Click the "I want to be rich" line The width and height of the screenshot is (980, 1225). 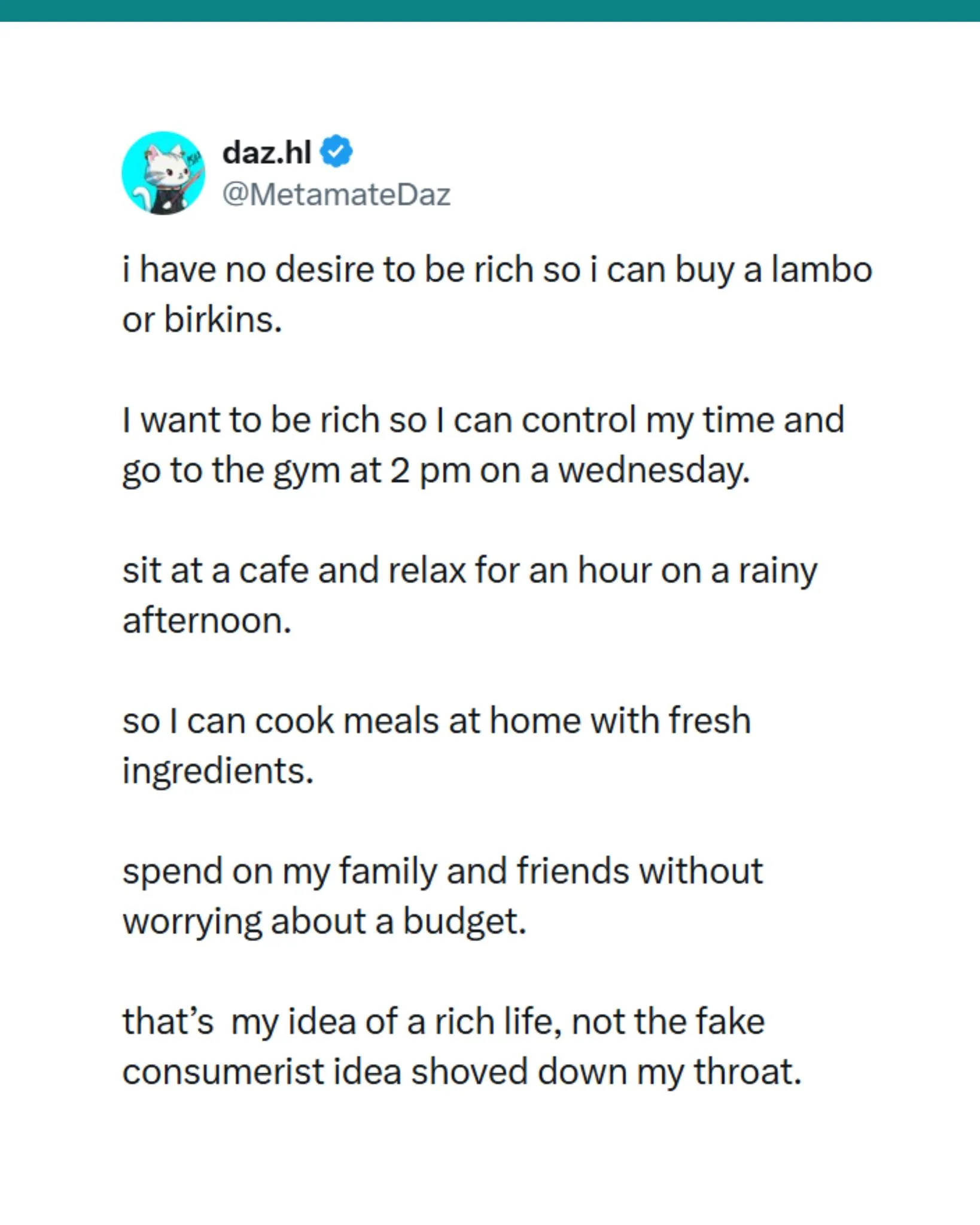pyautogui.click(x=483, y=420)
